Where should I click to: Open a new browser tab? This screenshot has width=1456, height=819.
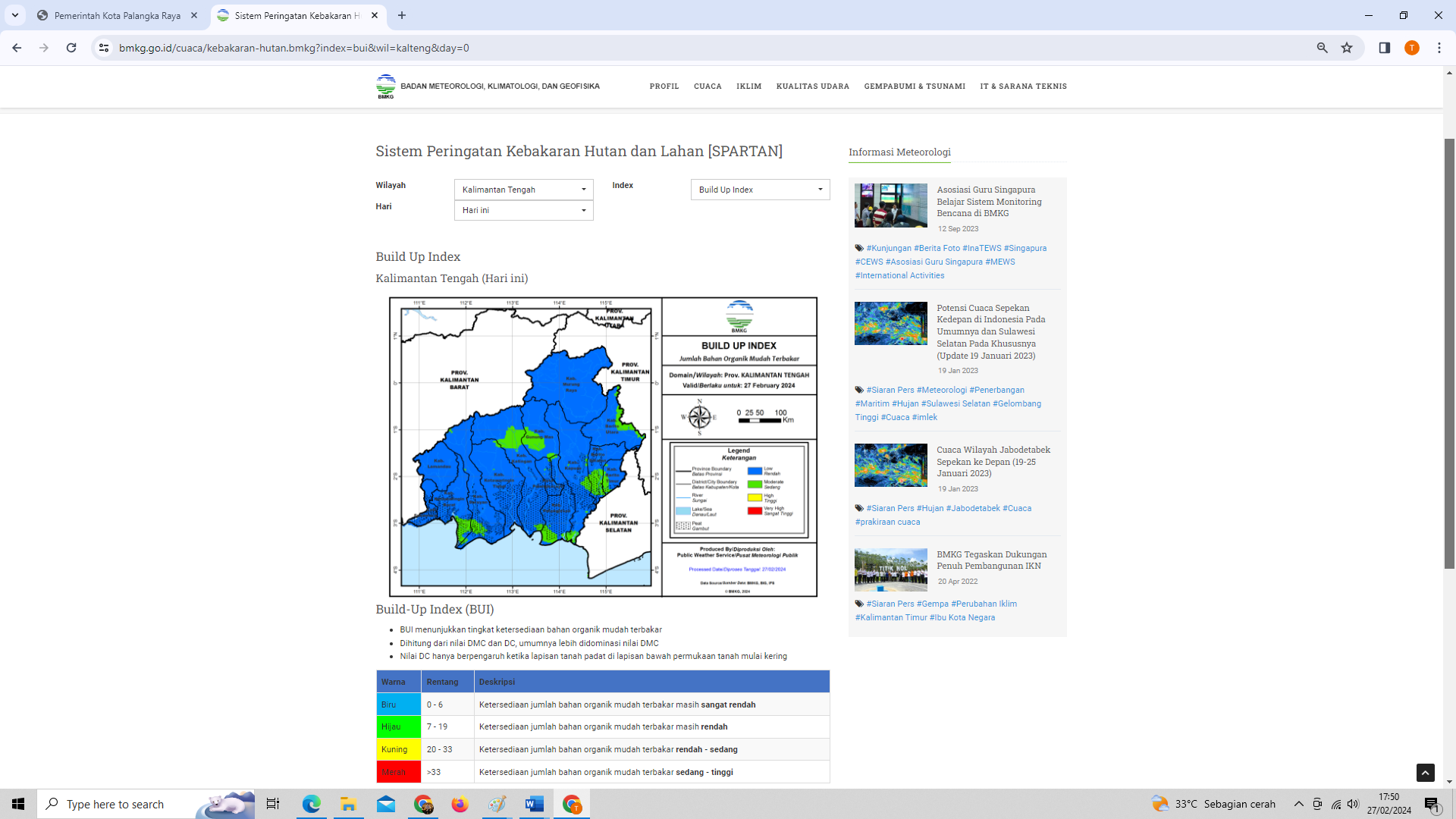pos(402,15)
